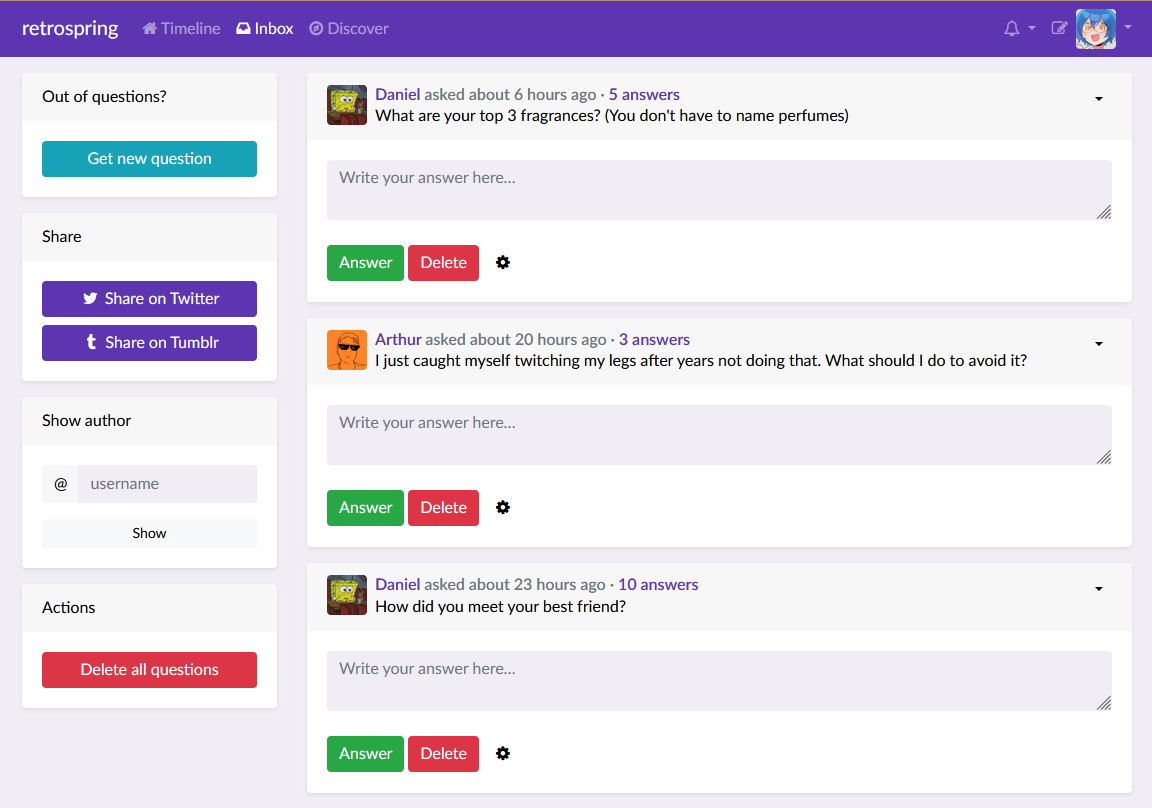This screenshot has height=808, width=1152.
Task: Click Daniel's avatar on the best friend question
Action: click(347, 595)
